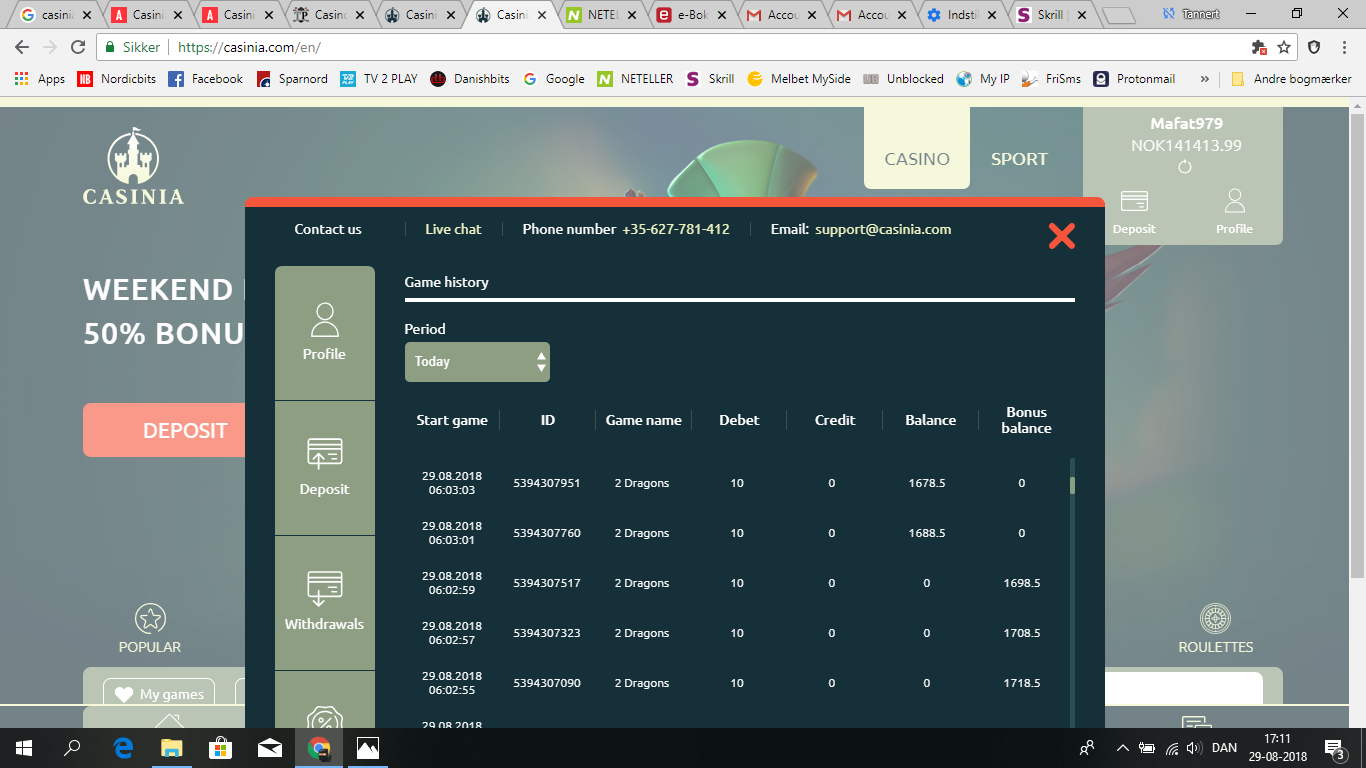This screenshot has height=768, width=1366.
Task: Reload the page in Chrome
Action: point(77,47)
